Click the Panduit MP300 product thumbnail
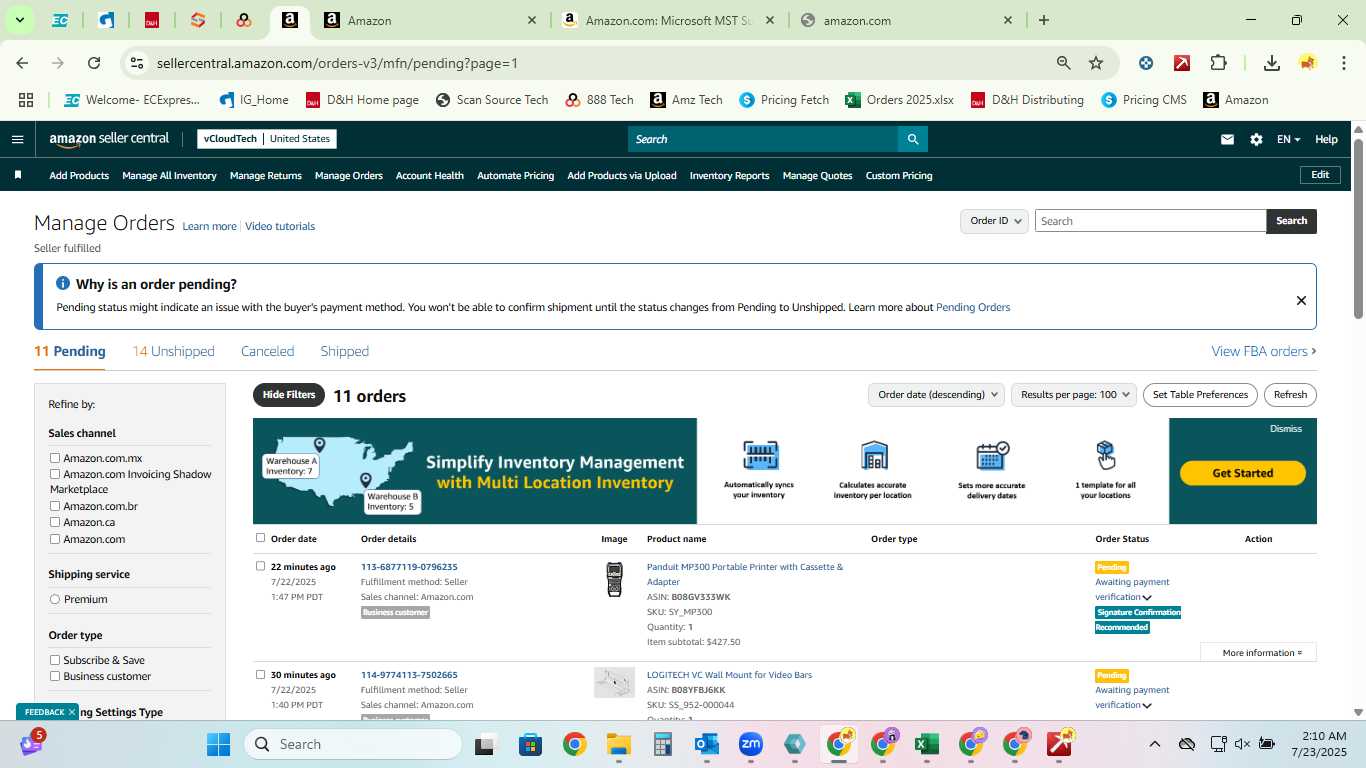The image size is (1366, 768). 615,580
